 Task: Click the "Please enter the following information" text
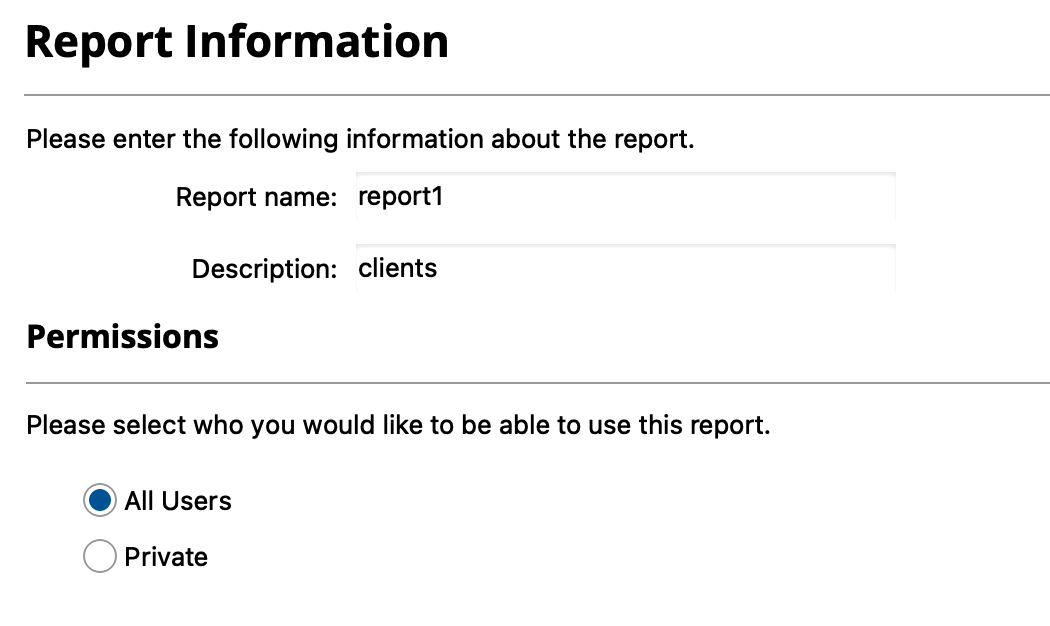pyautogui.click(x=360, y=139)
